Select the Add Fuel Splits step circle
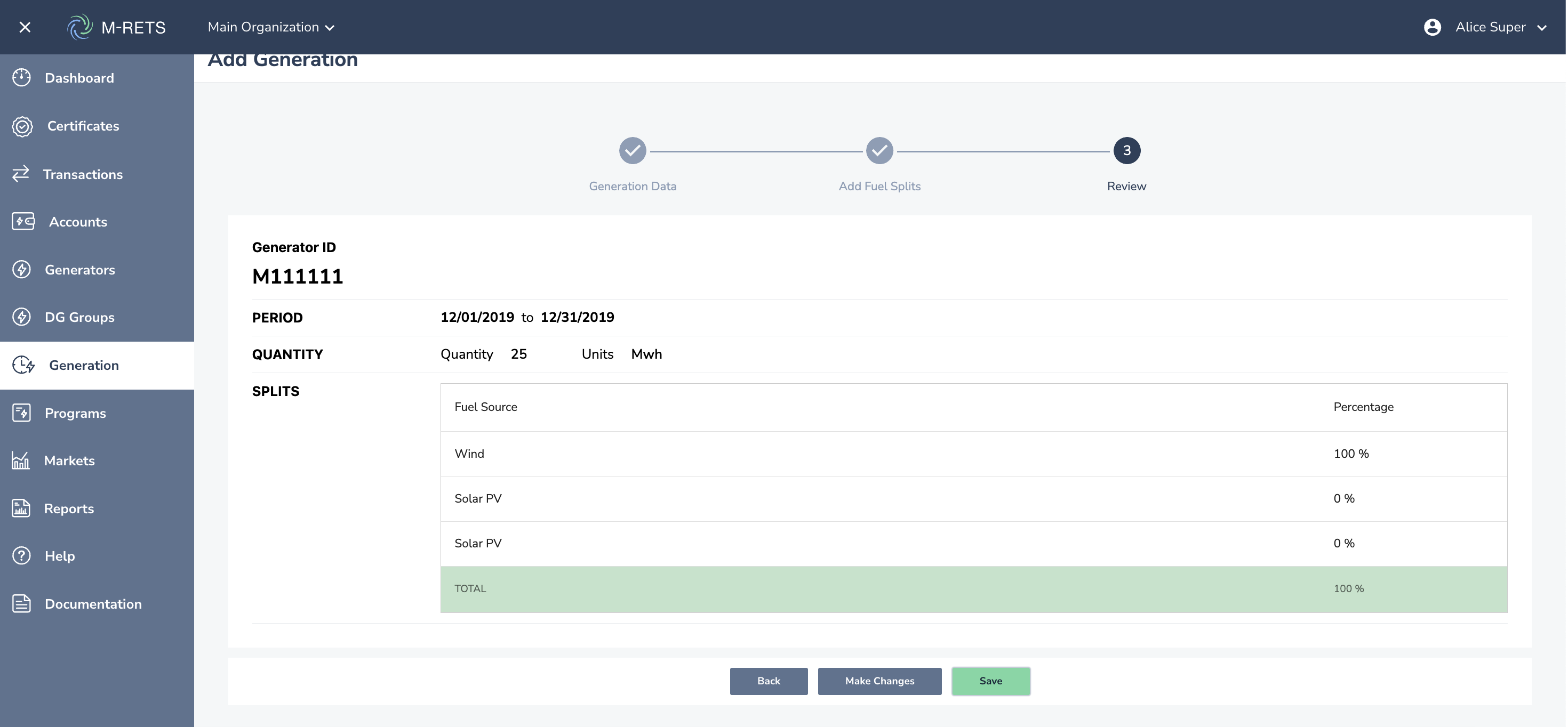 [879, 150]
